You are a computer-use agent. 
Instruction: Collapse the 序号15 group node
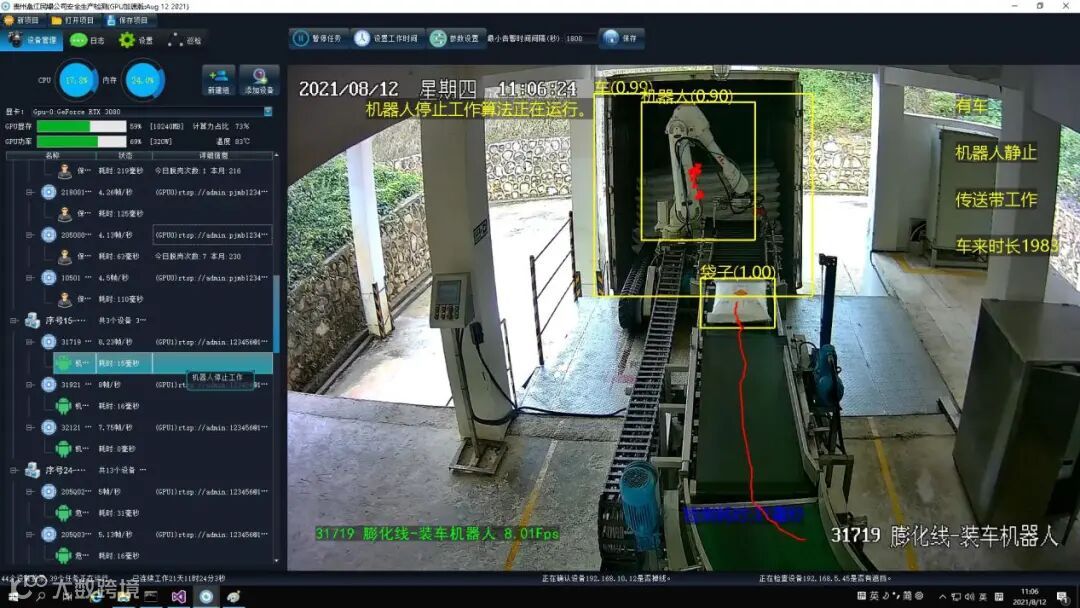(14, 320)
